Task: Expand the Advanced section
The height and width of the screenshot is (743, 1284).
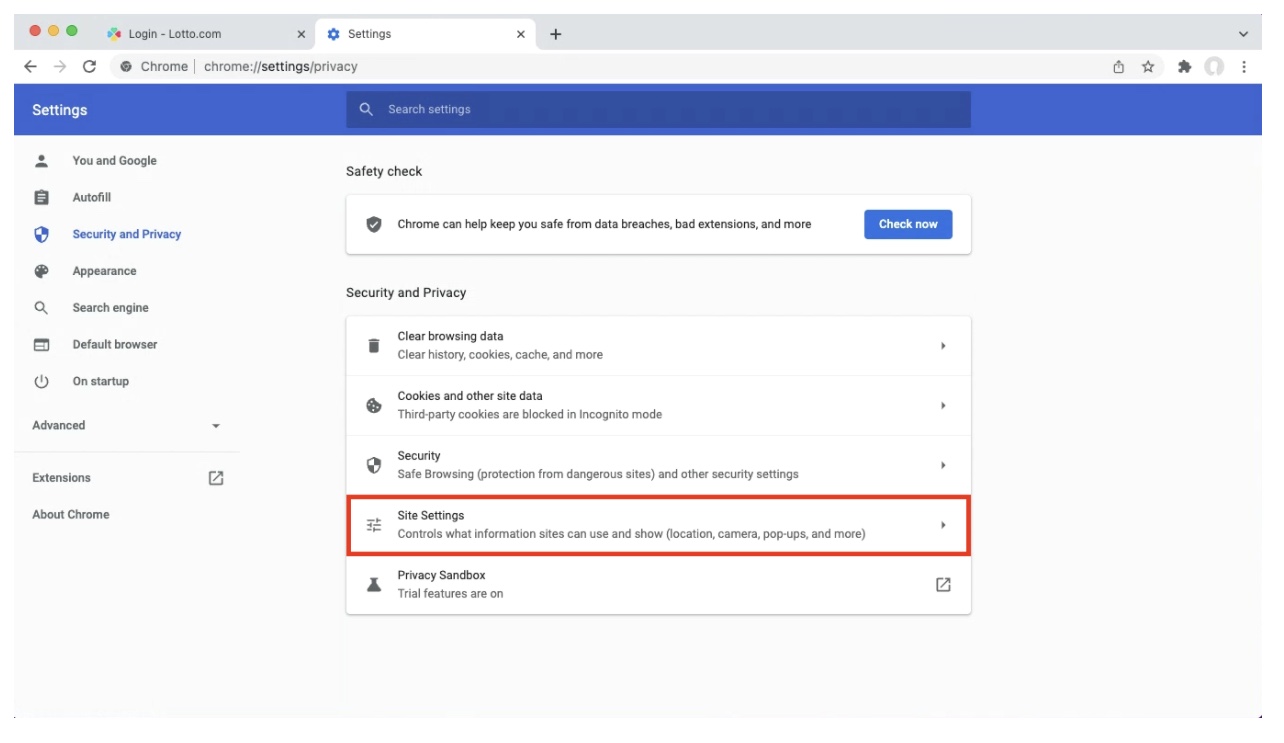Action: (127, 426)
